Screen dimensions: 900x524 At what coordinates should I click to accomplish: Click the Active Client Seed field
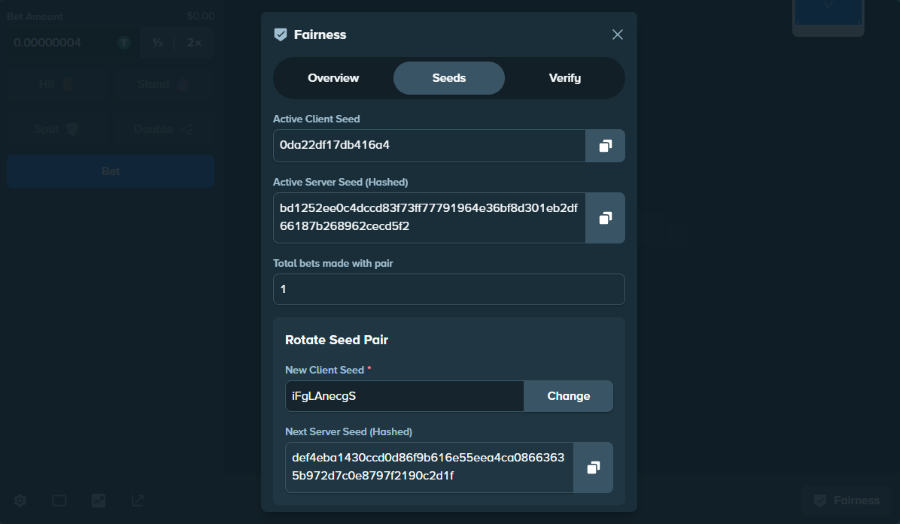click(429, 146)
